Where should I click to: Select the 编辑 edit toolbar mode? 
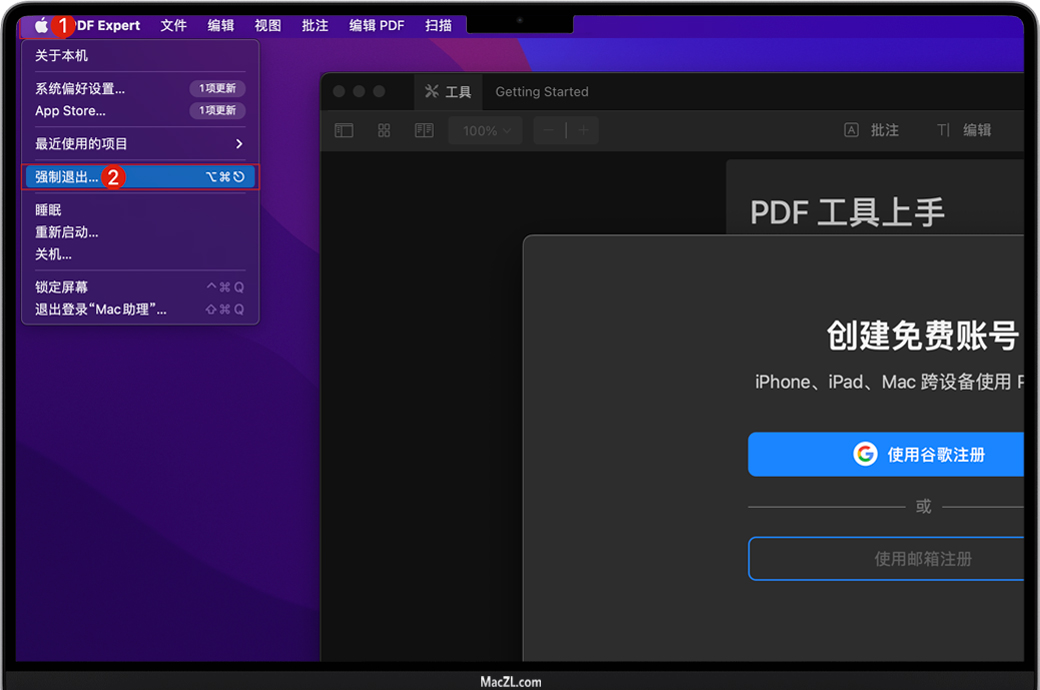(x=964, y=130)
